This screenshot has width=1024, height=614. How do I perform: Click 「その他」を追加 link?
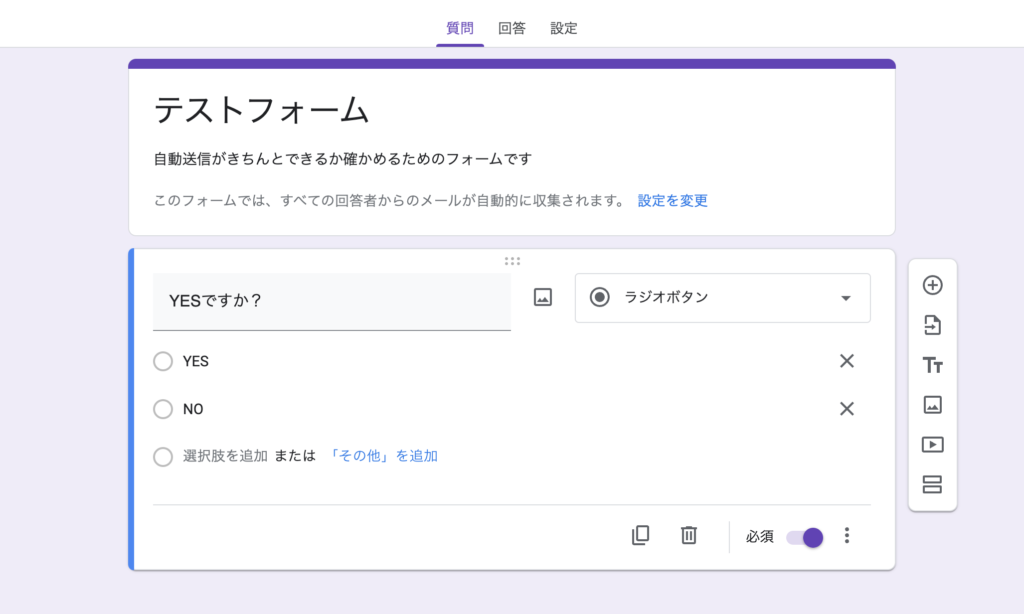pos(383,456)
